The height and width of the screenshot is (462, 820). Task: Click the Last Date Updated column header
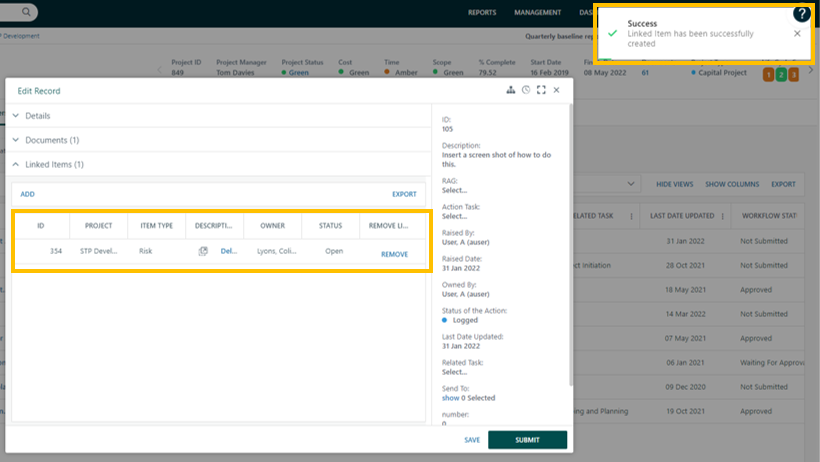[682, 216]
